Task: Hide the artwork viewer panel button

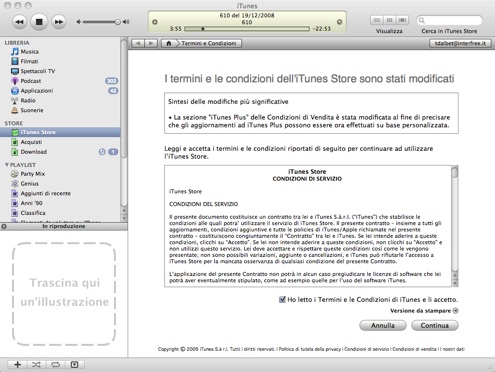Action: (74, 365)
